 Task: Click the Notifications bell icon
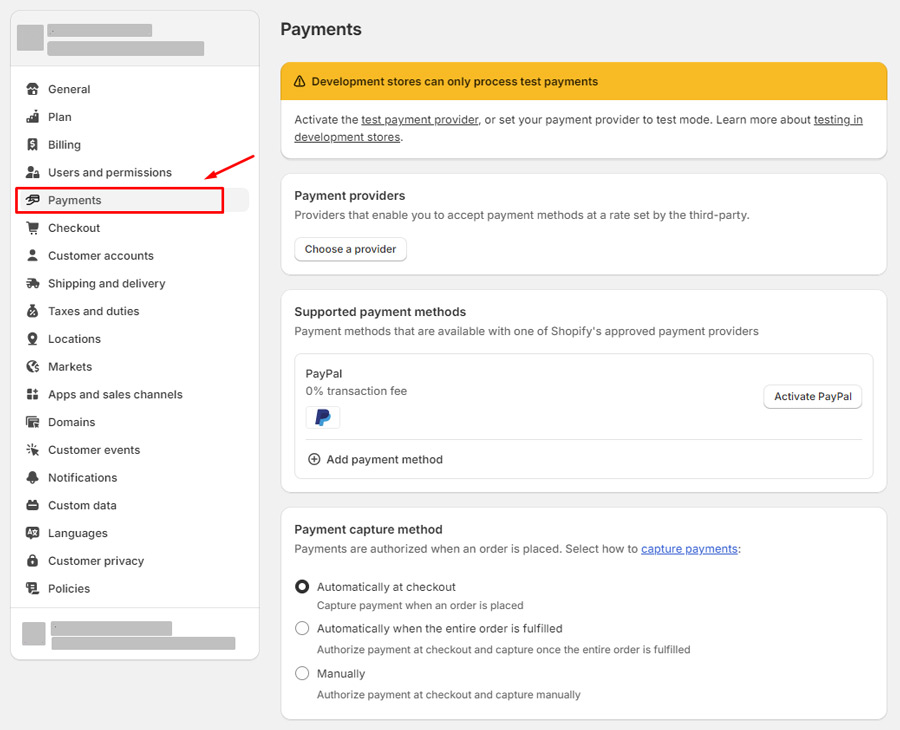coord(32,478)
